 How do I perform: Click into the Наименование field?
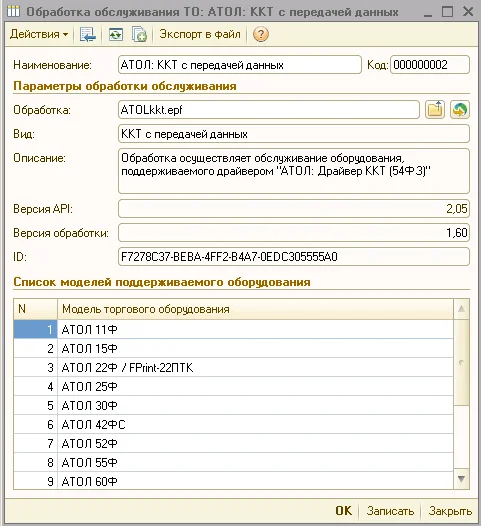[x=239, y=65]
